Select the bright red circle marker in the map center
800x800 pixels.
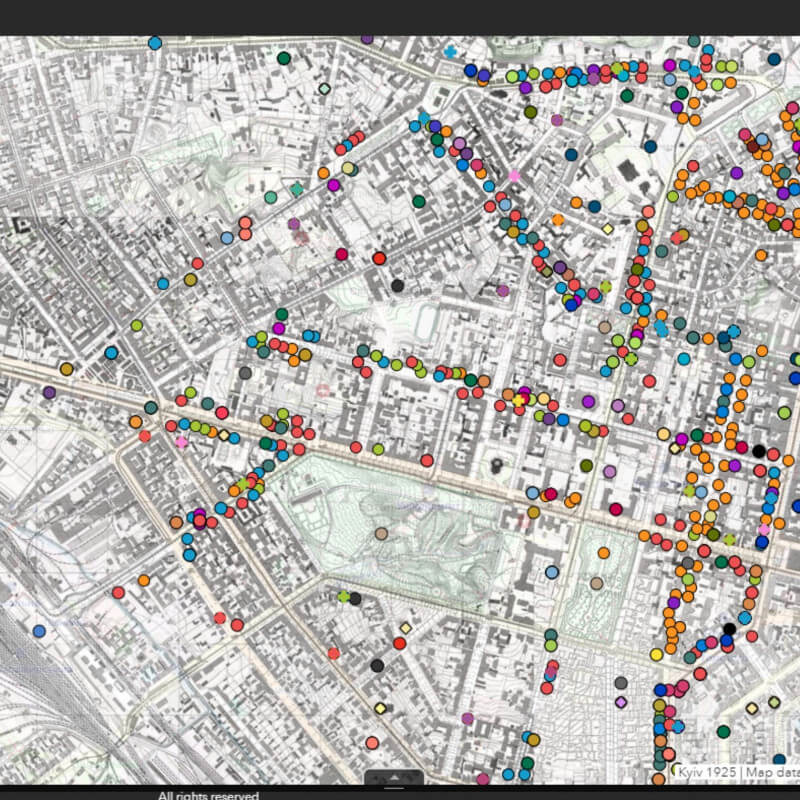379,258
